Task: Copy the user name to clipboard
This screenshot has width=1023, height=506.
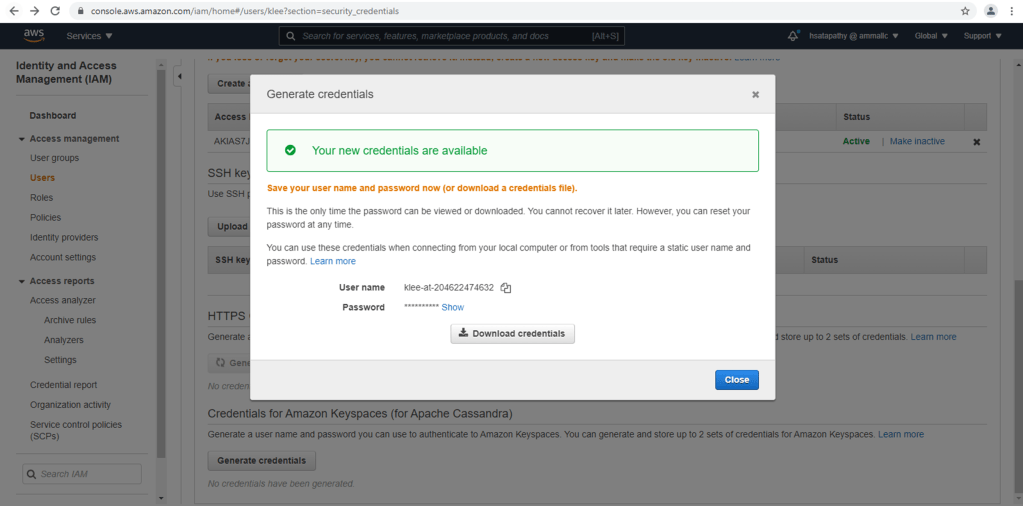Action: (x=506, y=288)
